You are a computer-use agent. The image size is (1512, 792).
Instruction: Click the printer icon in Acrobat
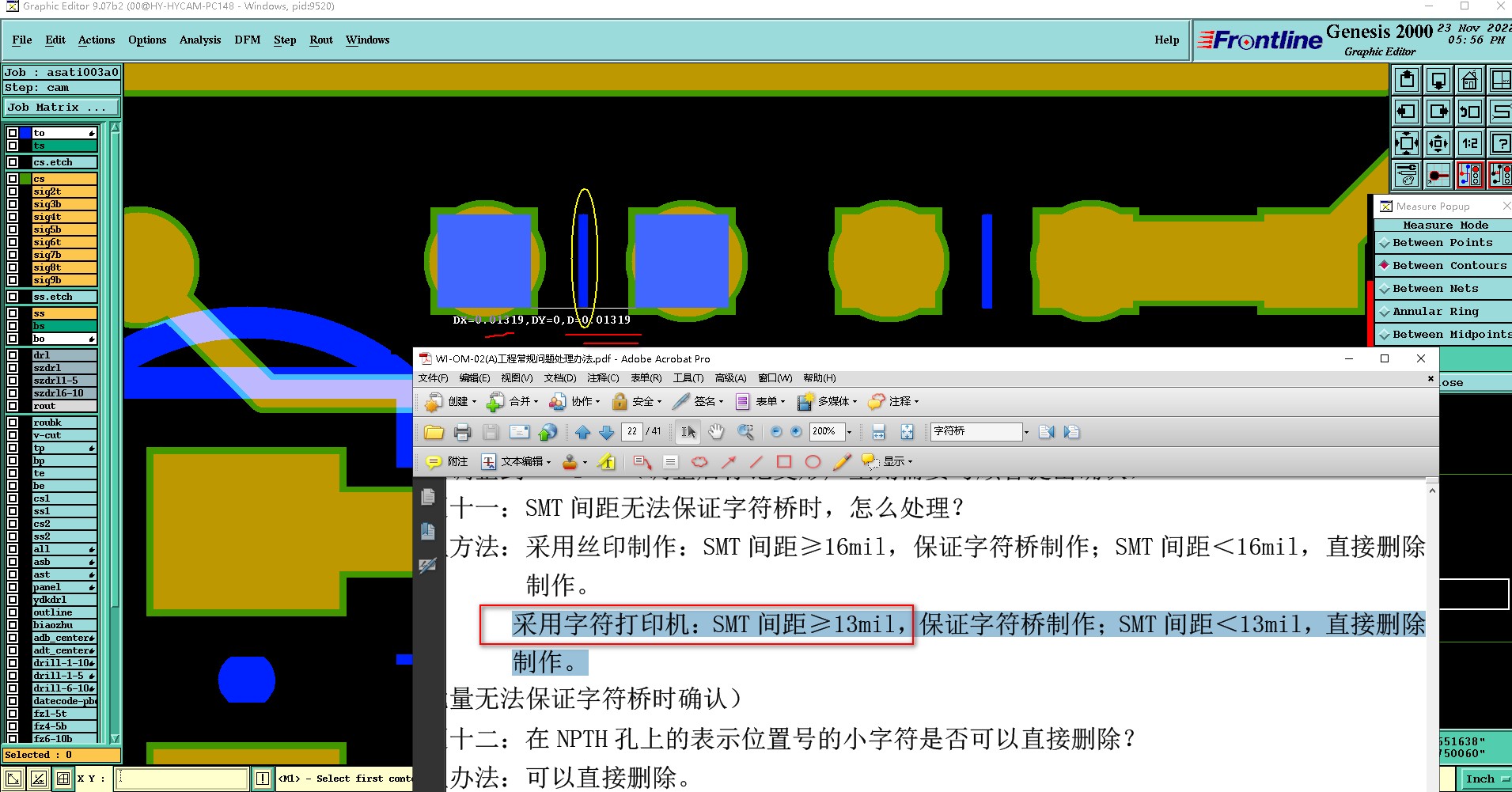point(463,432)
